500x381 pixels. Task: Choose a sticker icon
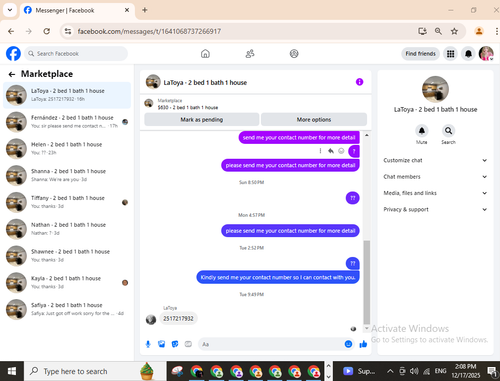[x=175, y=344]
